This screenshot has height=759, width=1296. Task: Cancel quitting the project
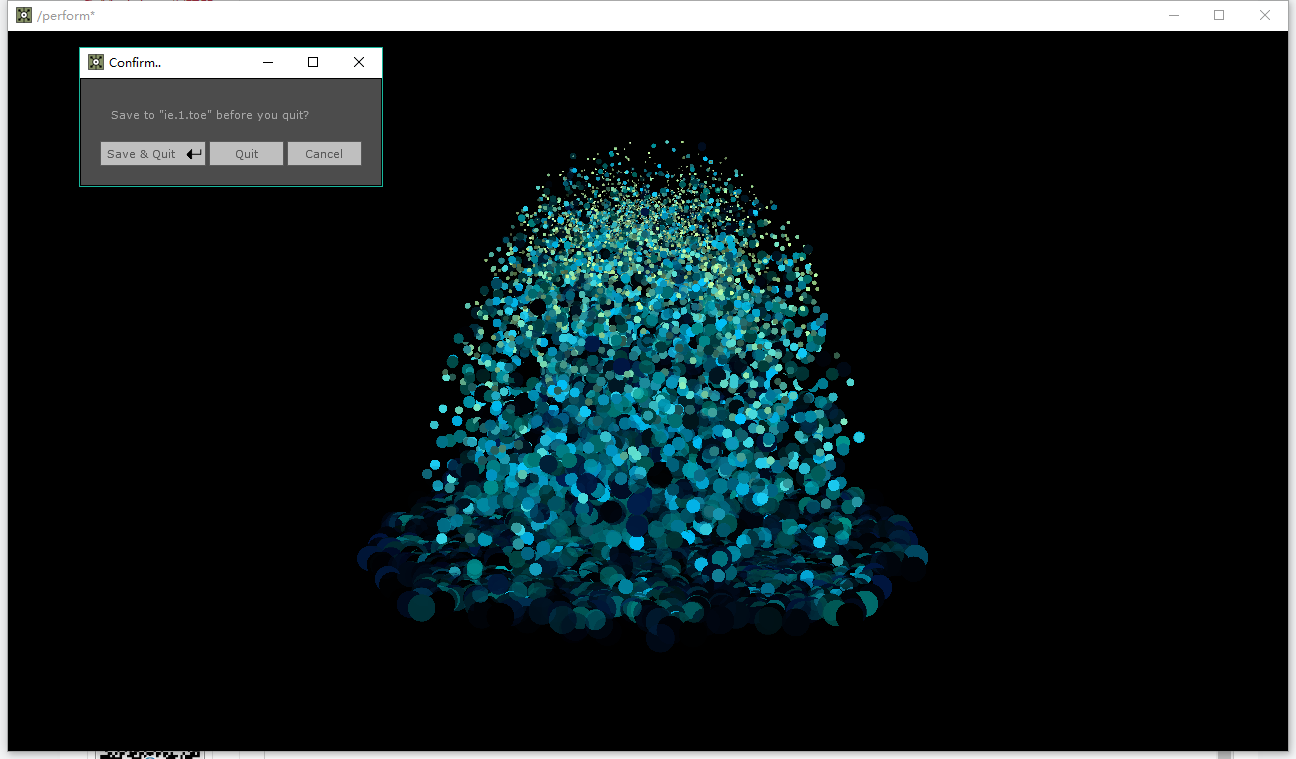(324, 153)
